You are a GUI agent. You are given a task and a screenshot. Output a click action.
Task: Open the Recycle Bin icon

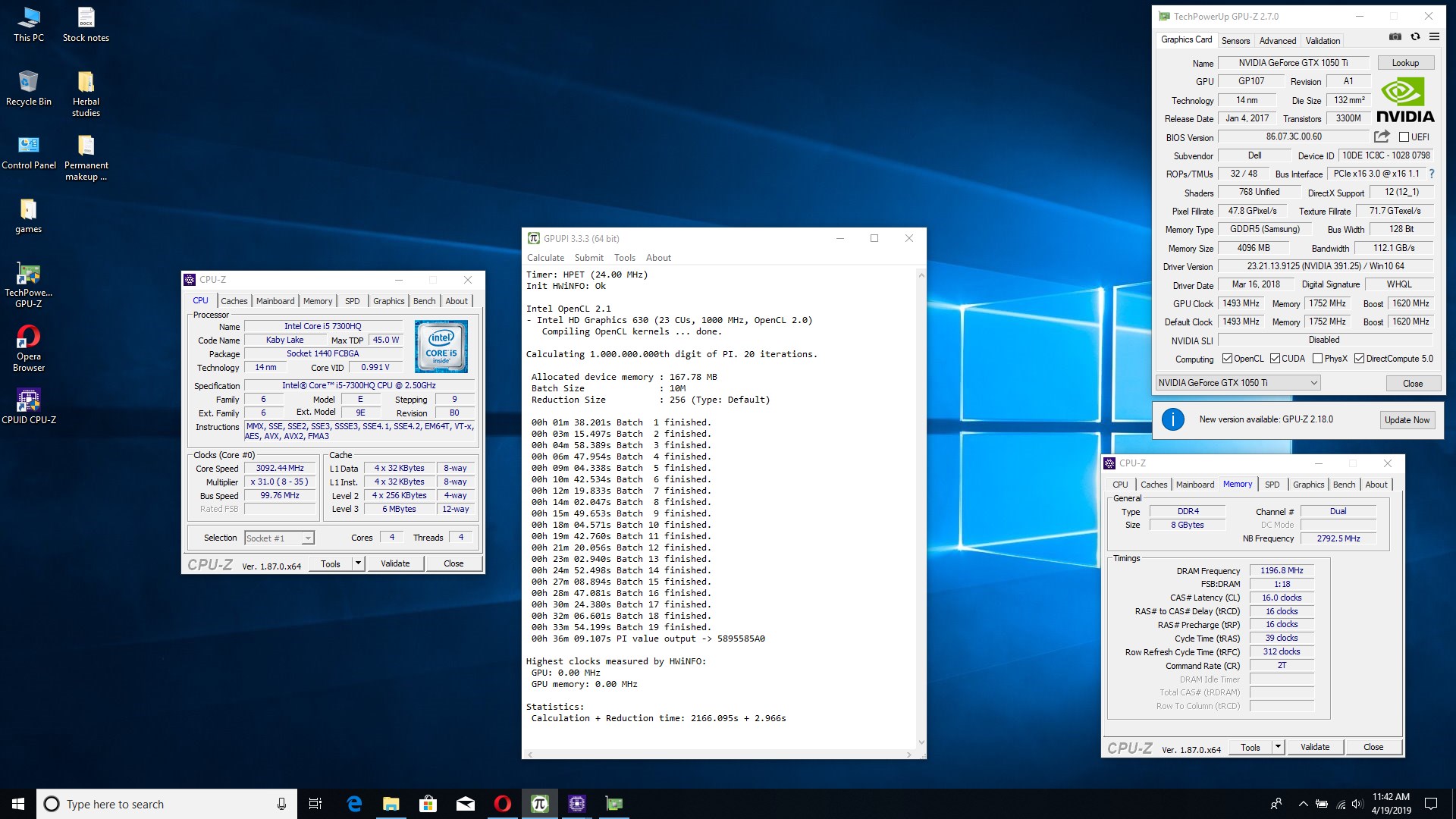[x=29, y=88]
